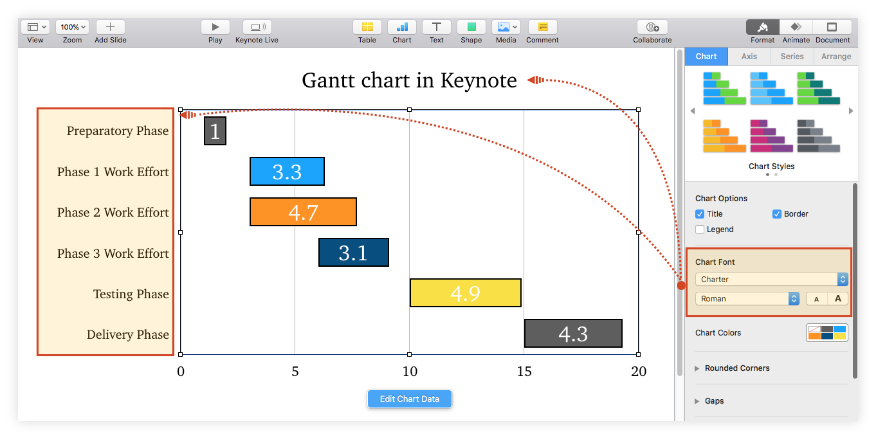876x439 pixels.
Task: Open the Shape tool
Action: 471,27
